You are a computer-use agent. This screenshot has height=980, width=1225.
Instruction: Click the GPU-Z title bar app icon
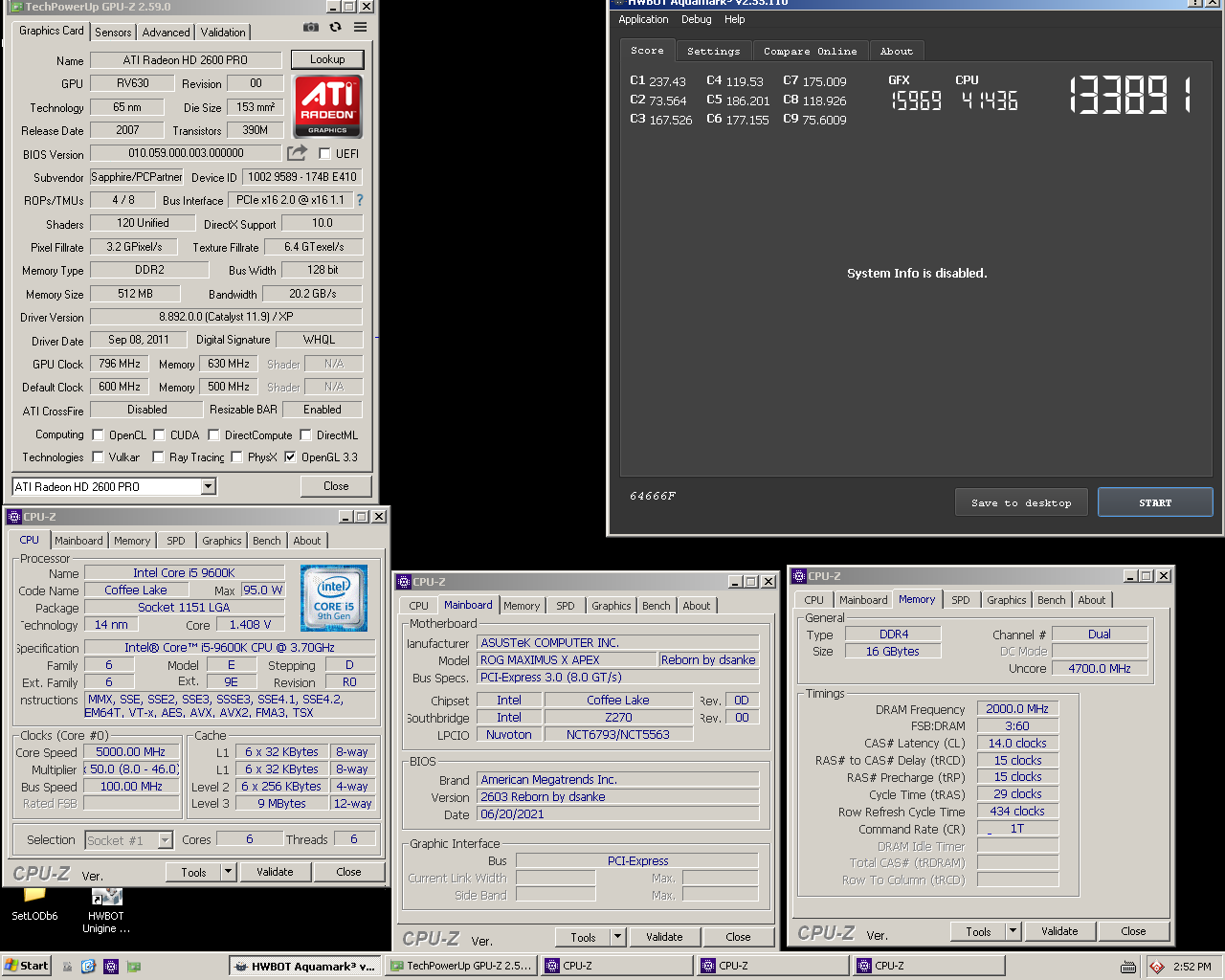click(16, 6)
